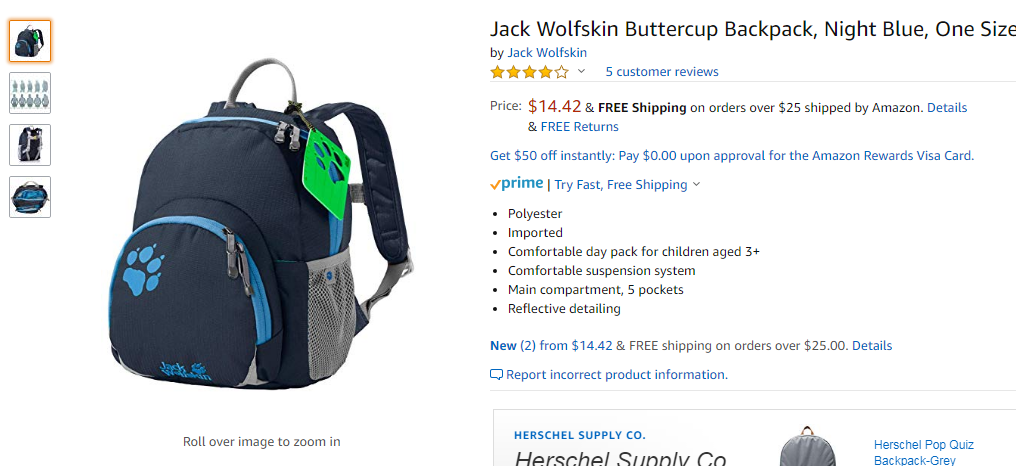
Task: Expand the rating breakdown chevron beside the stars
Action: click(x=581, y=71)
